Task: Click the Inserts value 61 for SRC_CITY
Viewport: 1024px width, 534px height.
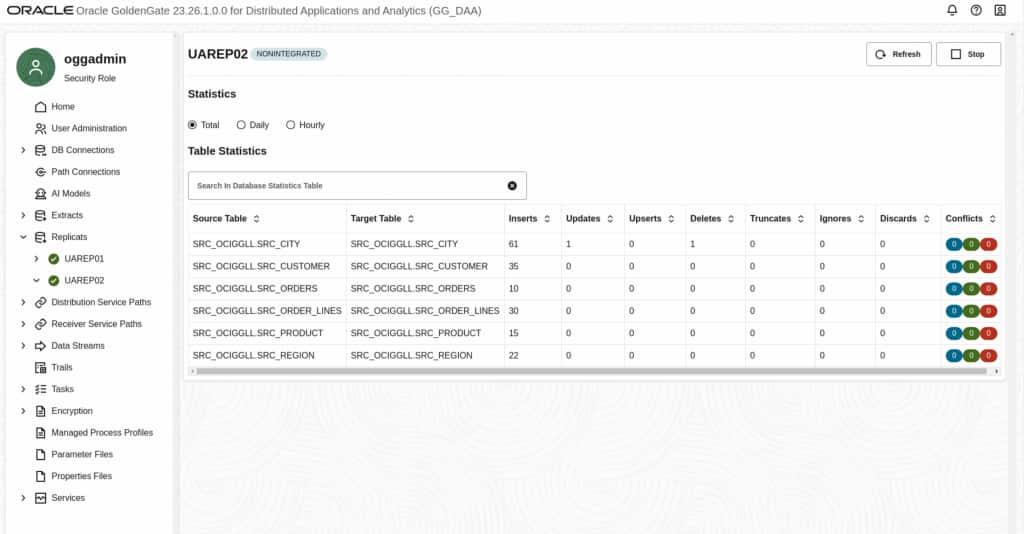Action: tap(513, 244)
